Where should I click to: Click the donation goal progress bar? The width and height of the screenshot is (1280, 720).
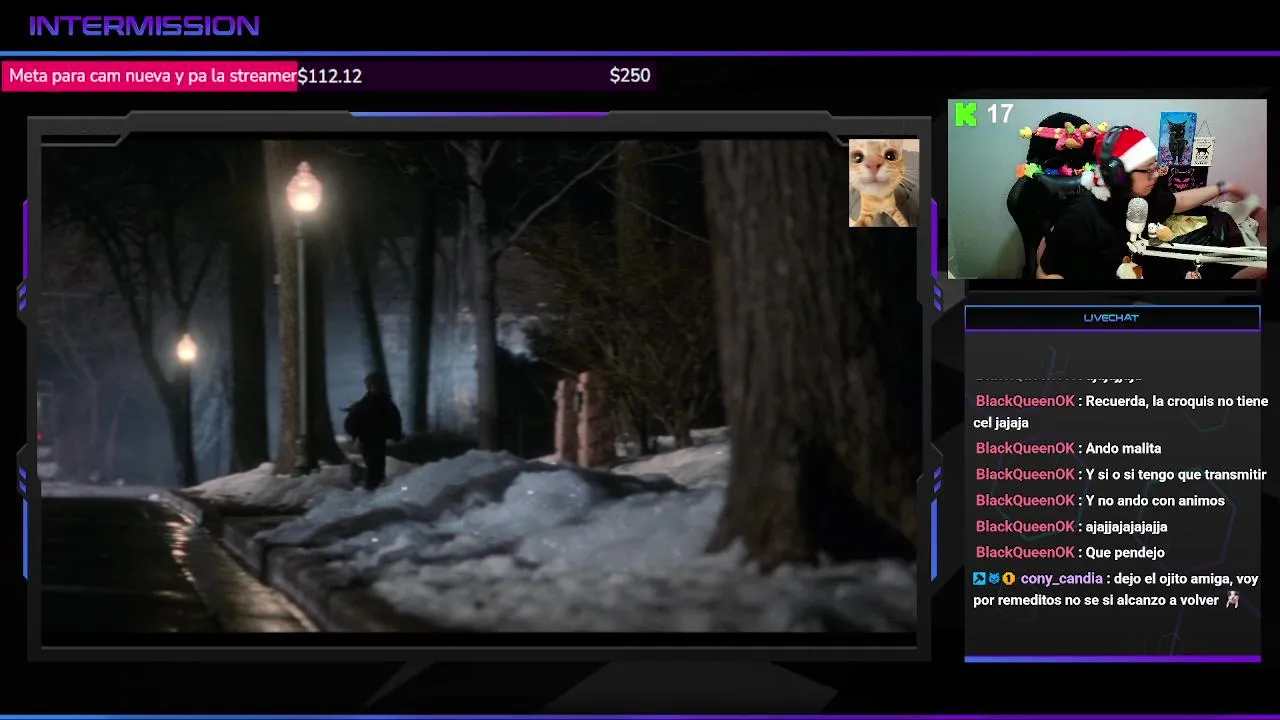click(x=328, y=76)
